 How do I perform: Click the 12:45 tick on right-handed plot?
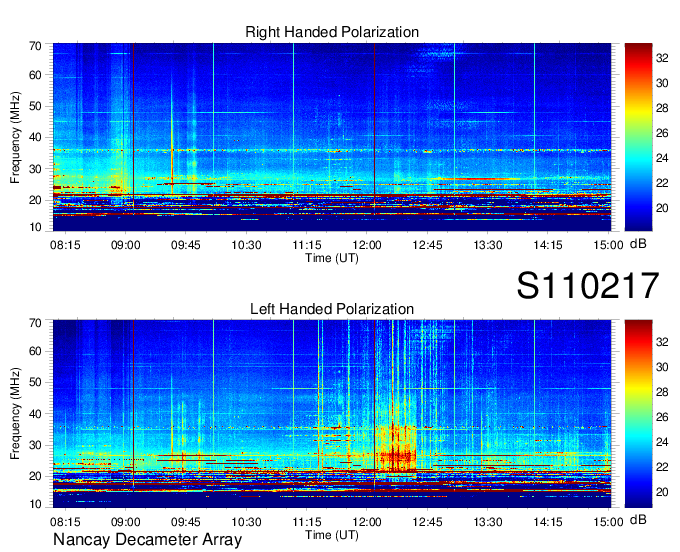coord(427,245)
